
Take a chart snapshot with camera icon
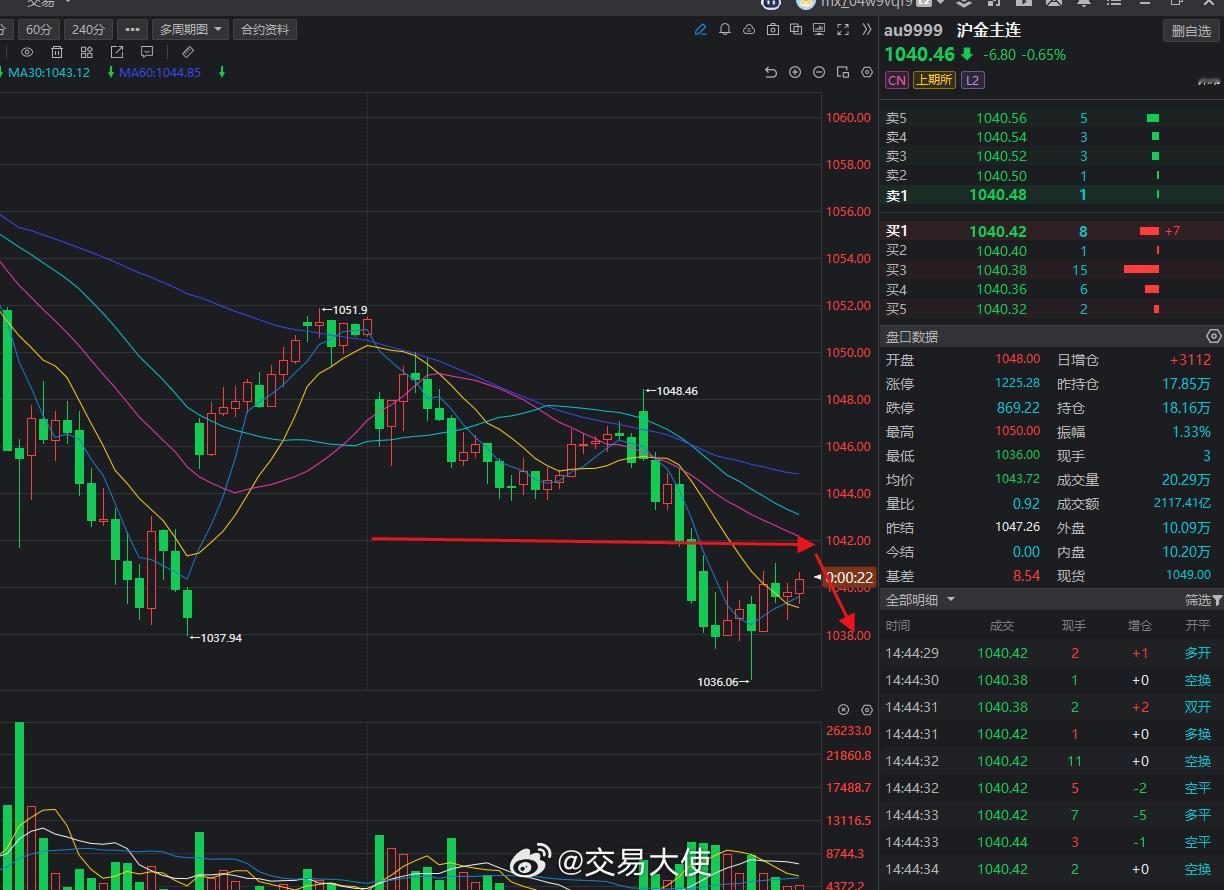[x=773, y=30]
